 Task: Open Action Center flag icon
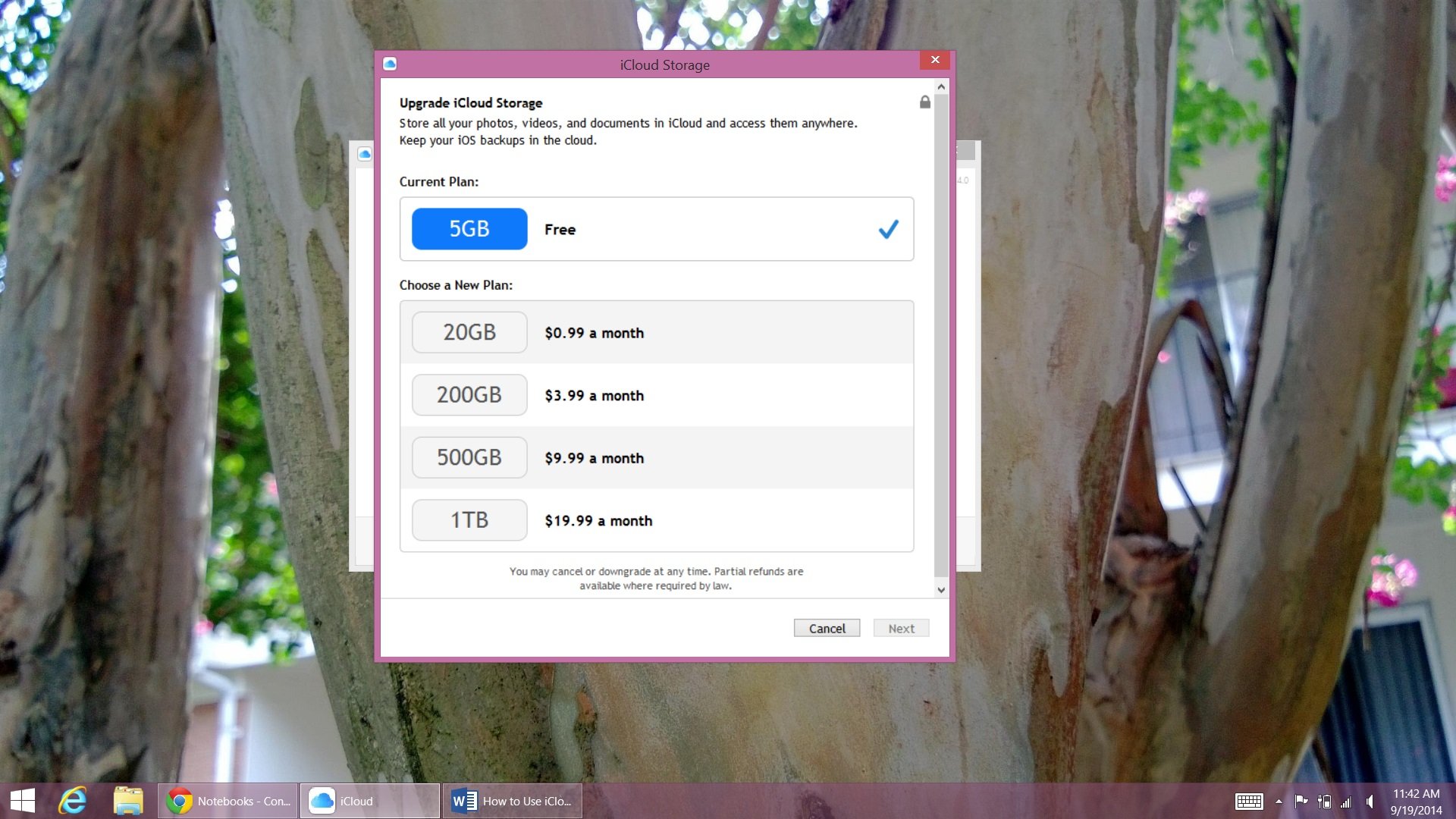point(1301,801)
